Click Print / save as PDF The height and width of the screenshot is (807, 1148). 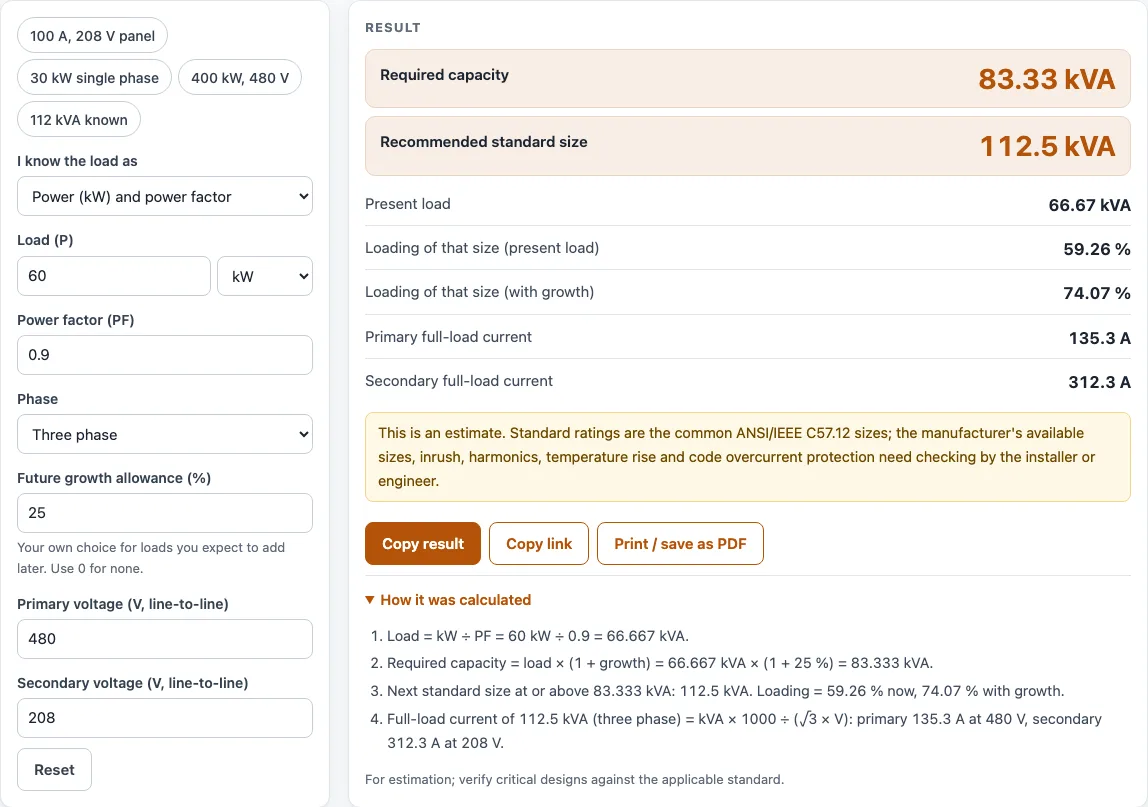pos(680,543)
